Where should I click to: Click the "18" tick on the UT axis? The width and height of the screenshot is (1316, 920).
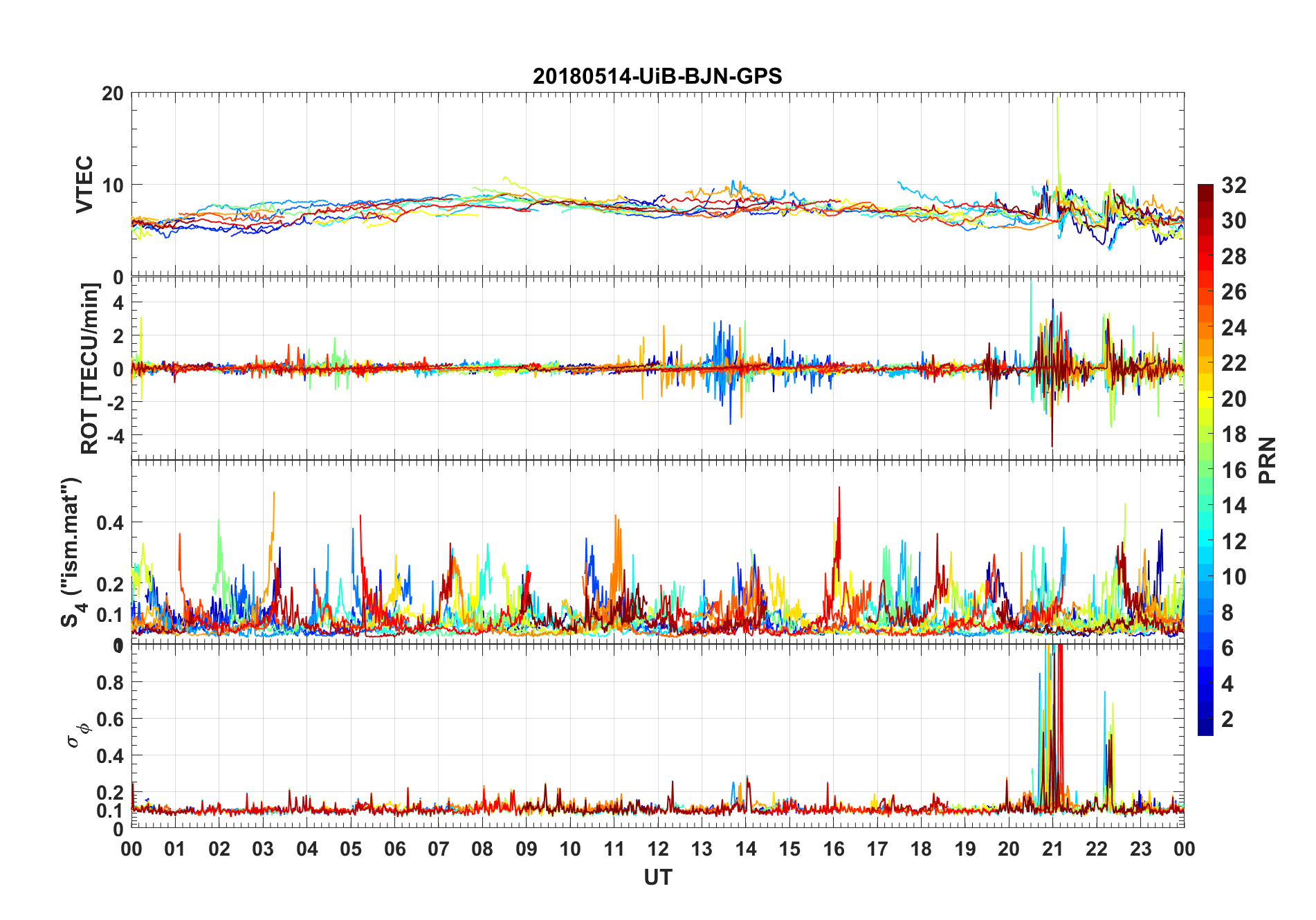coord(921,849)
